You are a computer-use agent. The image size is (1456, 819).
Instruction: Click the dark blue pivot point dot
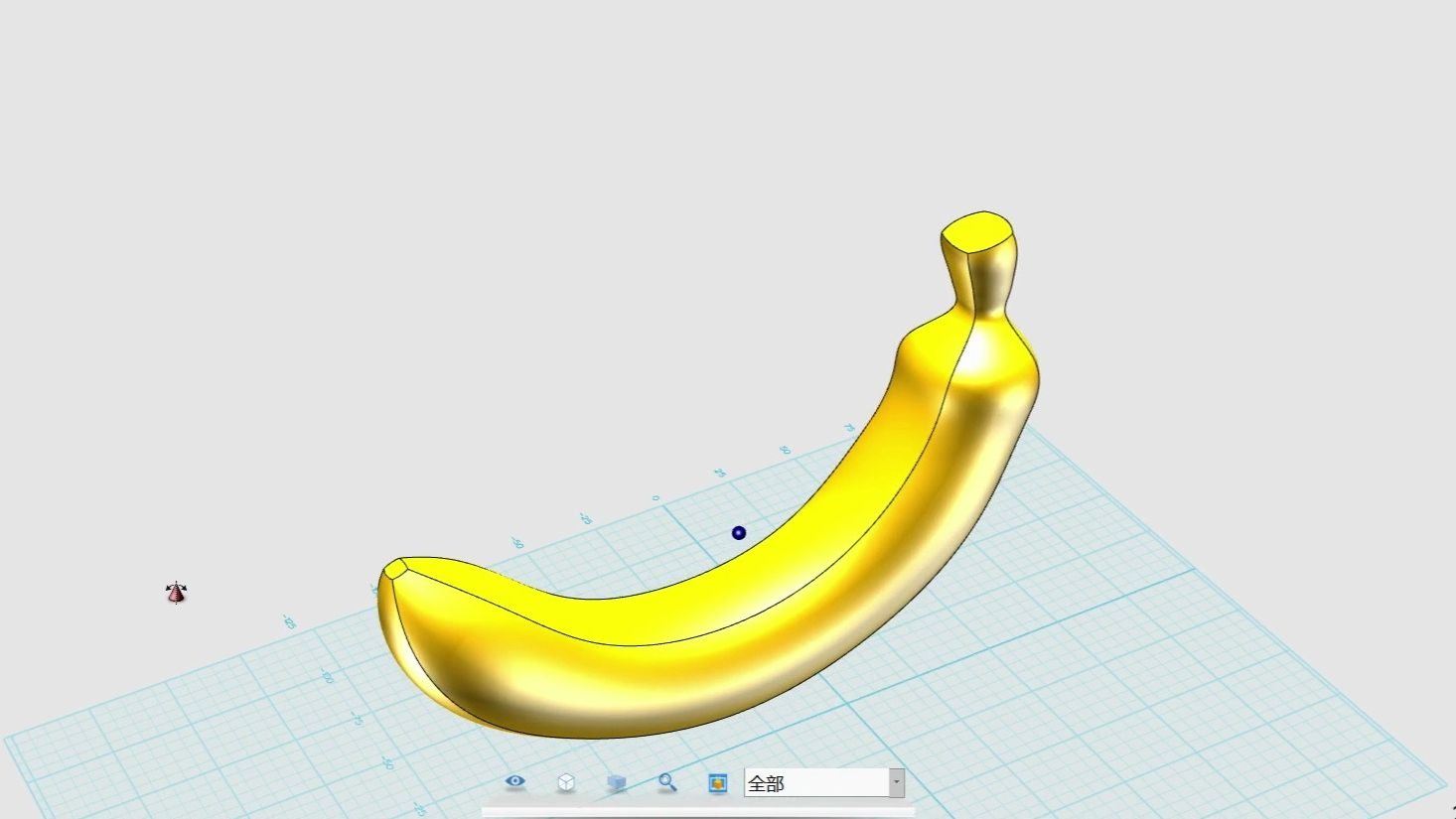point(739,533)
